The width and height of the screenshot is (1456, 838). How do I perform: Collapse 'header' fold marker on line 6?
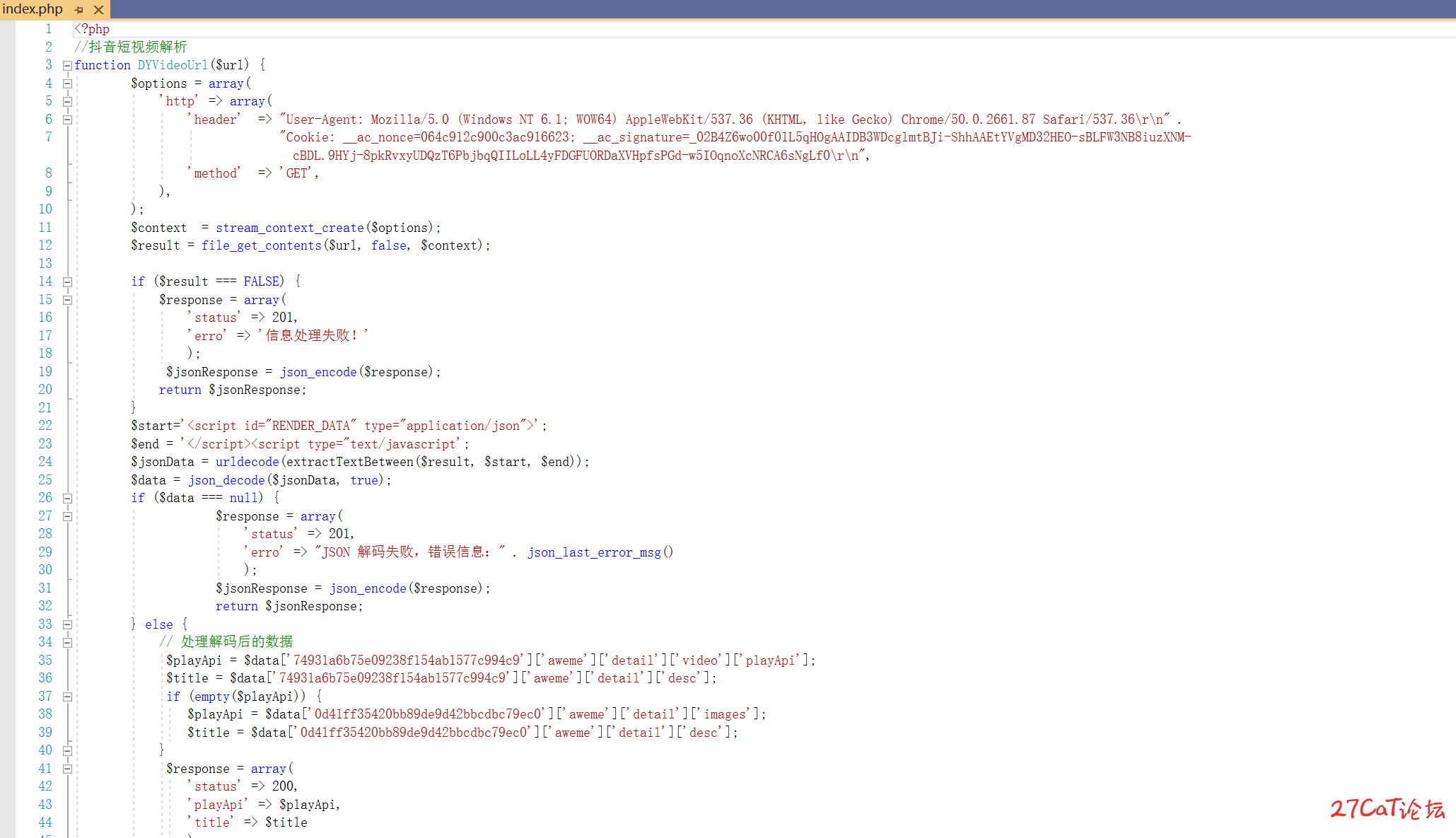pyautogui.click(x=67, y=120)
